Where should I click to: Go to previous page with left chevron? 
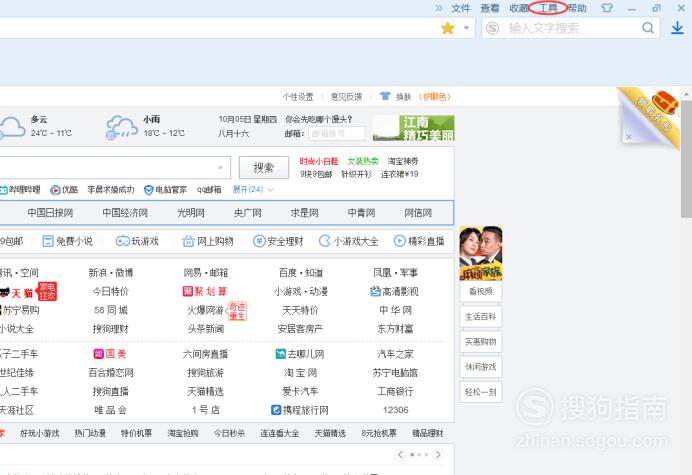tap(400, 454)
